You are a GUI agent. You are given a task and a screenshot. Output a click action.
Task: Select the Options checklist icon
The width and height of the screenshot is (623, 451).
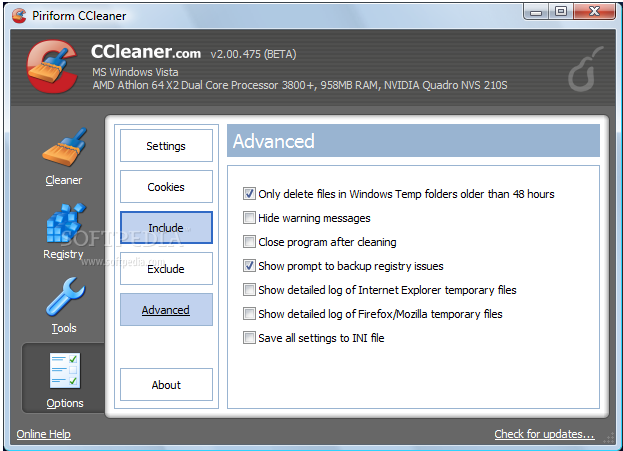(x=65, y=370)
